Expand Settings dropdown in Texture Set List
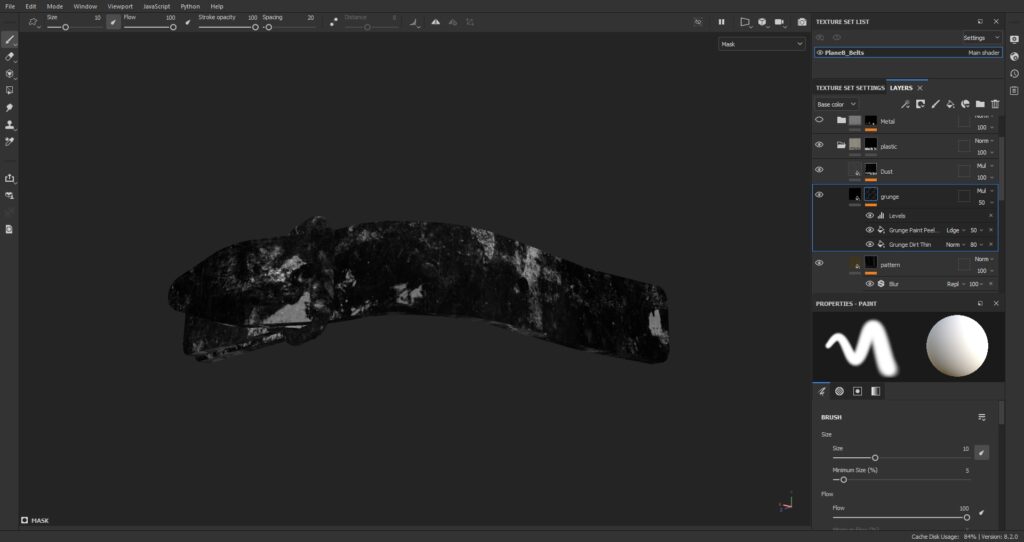This screenshot has height=542, width=1024. pos(979,38)
